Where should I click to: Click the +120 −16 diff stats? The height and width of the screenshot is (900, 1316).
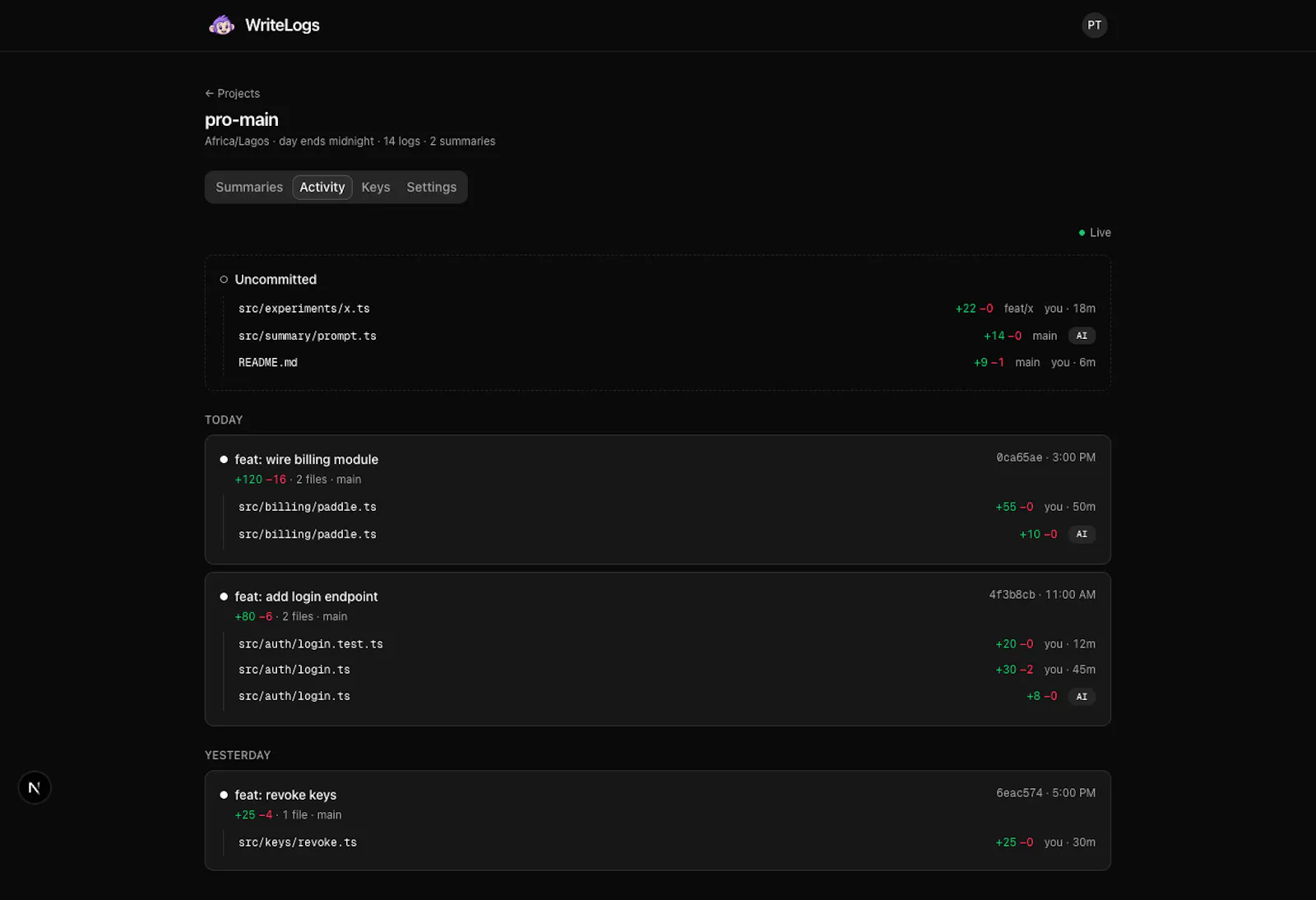(261, 480)
